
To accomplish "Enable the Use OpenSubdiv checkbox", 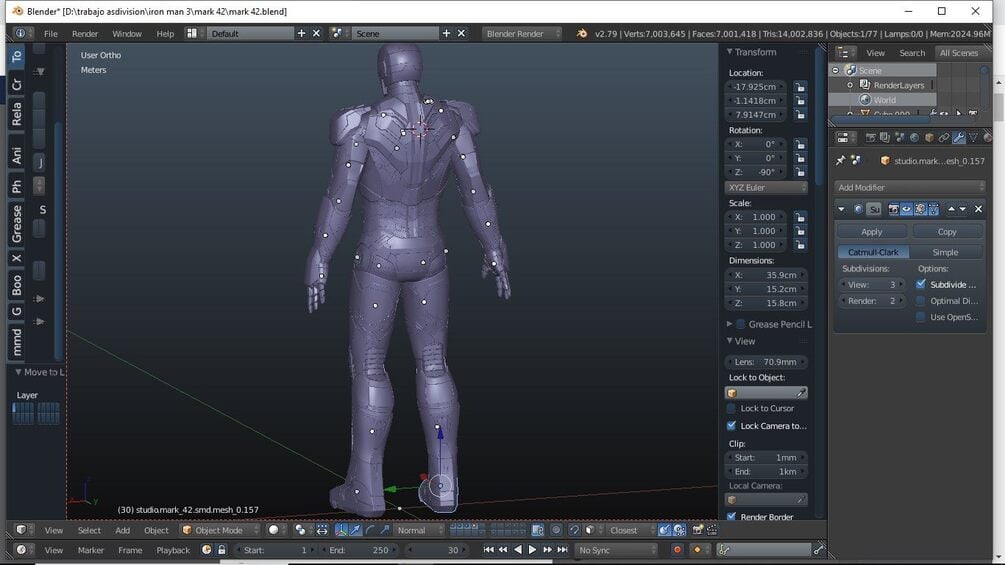I will (x=921, y=317).
